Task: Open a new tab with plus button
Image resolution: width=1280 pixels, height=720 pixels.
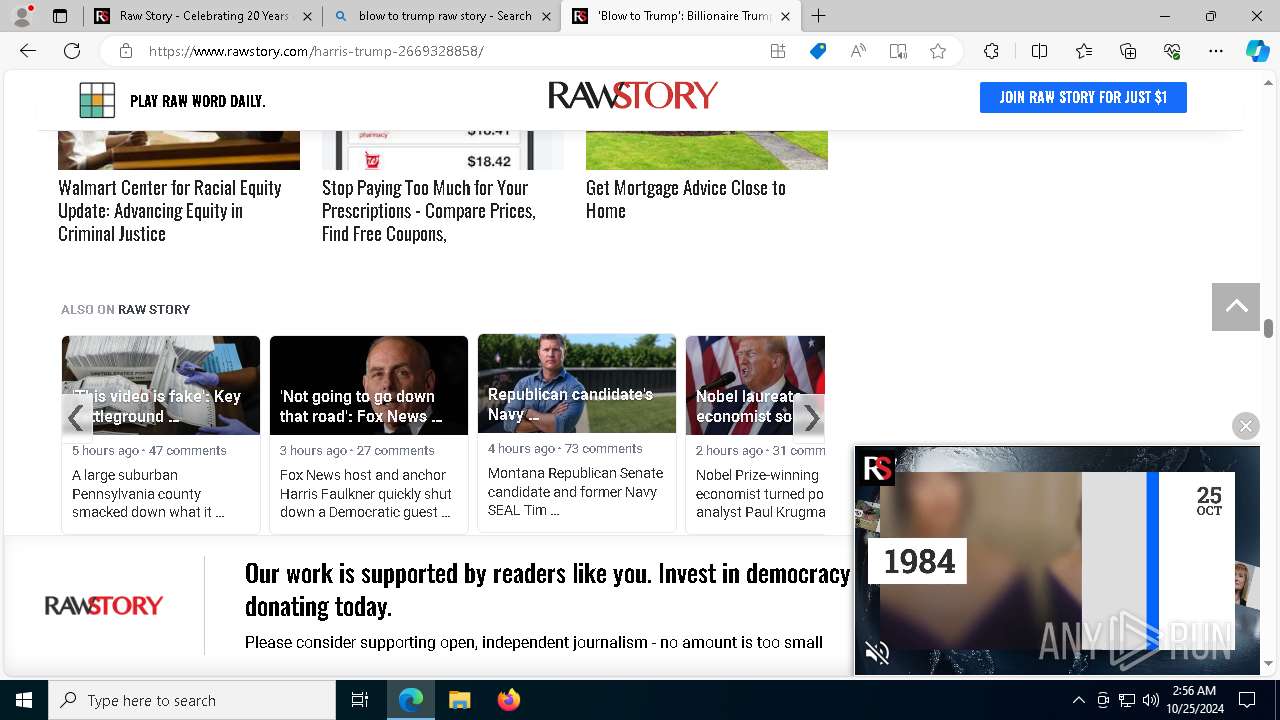Action: [819, 16]
